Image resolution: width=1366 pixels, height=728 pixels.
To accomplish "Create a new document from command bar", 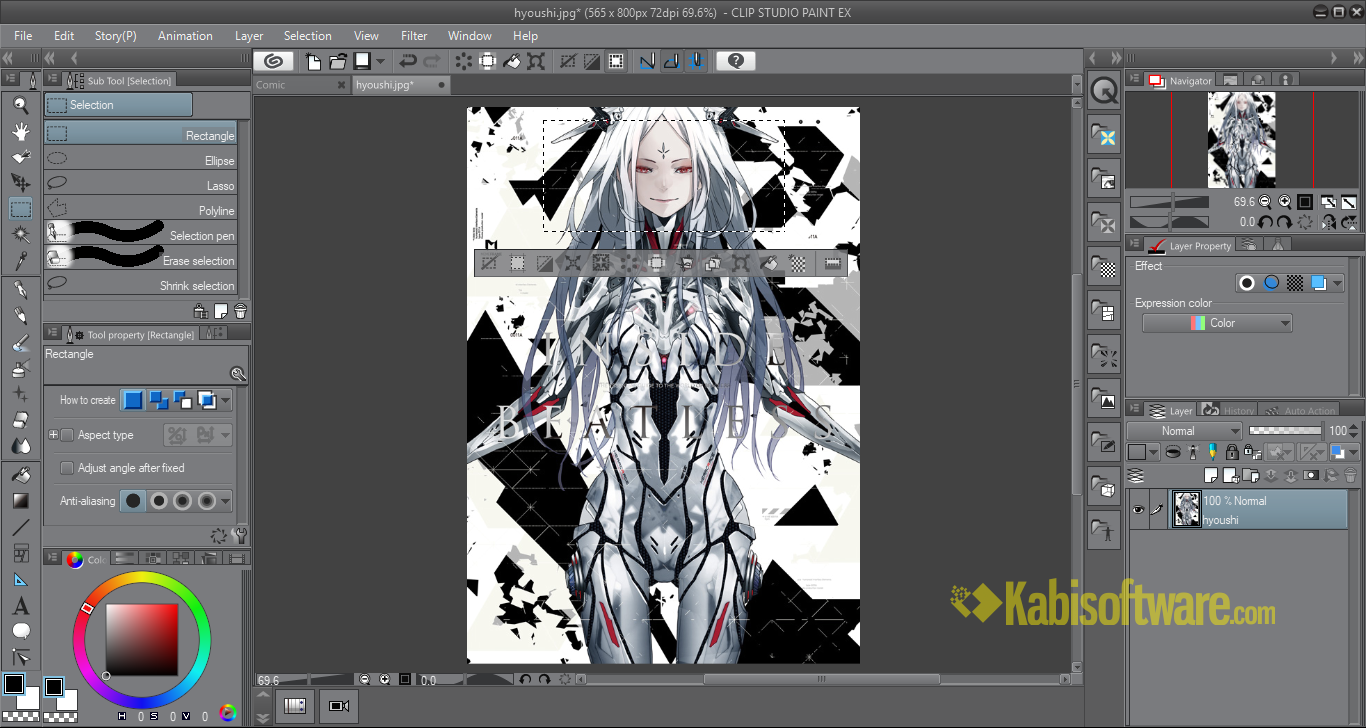I will click(313, 61).
